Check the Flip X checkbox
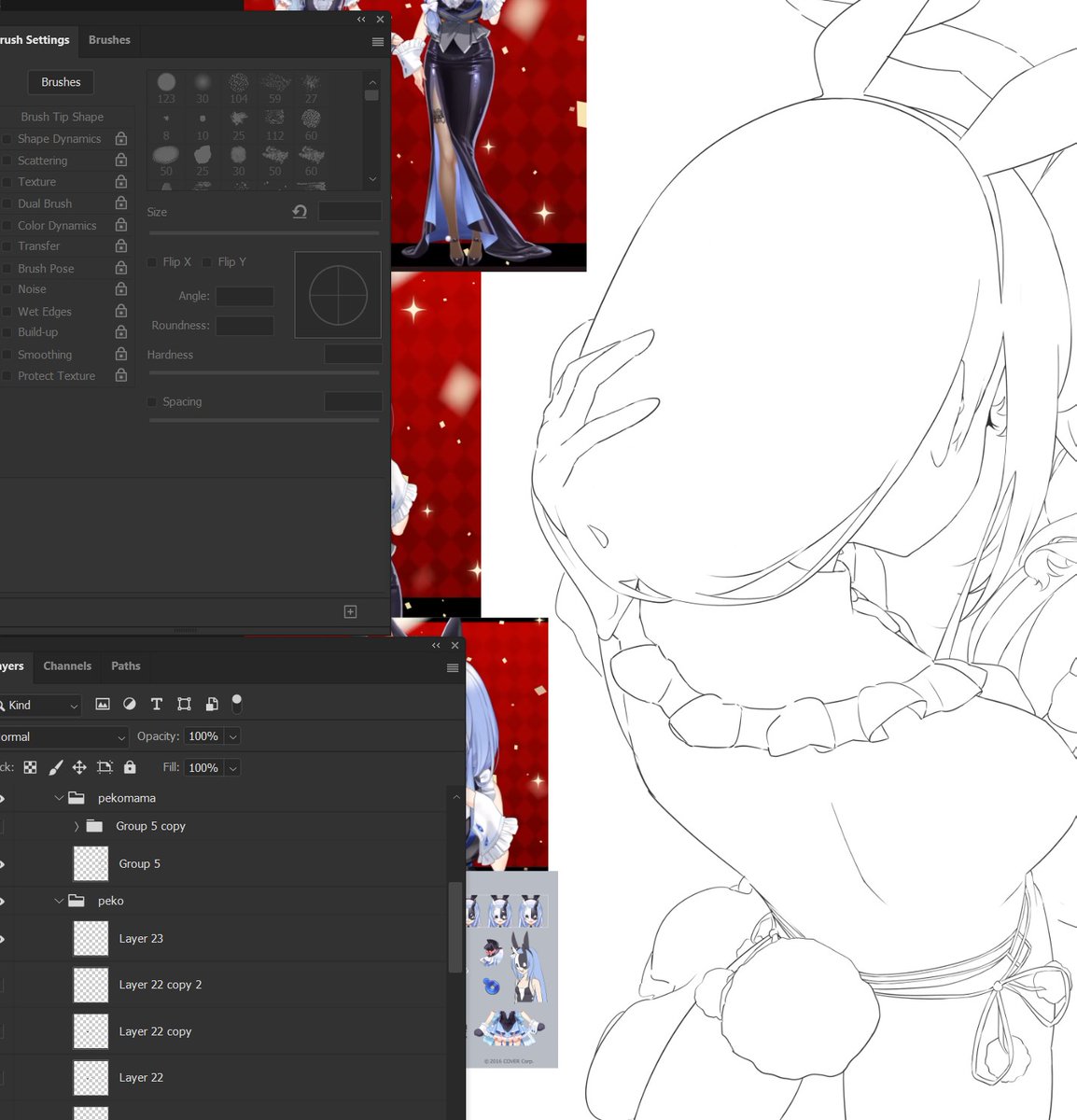The width and height of the screenshot is (1077, 1120). coord(152,262)
